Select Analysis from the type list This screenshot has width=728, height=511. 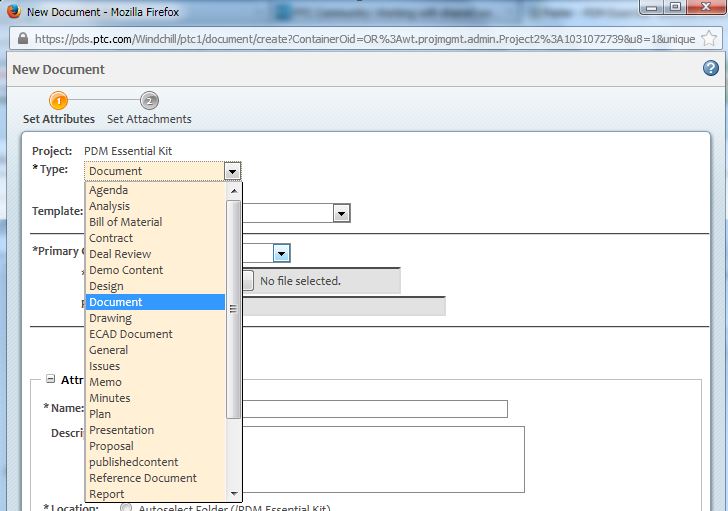(x=155, y=206)
